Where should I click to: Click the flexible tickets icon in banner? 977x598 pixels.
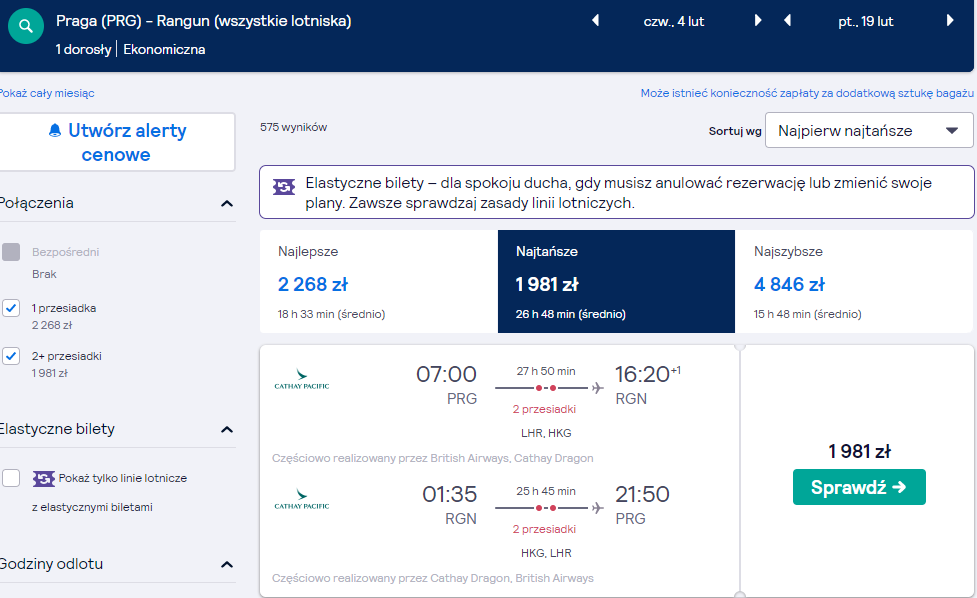pyautogui.click(x=284, y=186)
